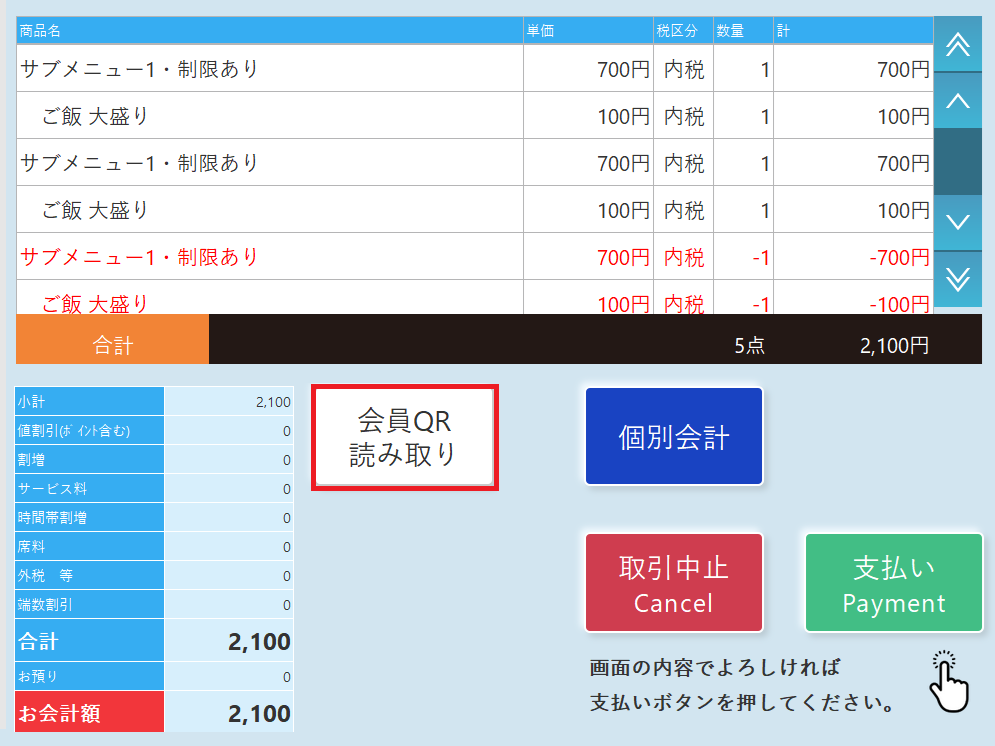
Task: Click the pointing hand icon below the Payment button
Action: (950, 681)
